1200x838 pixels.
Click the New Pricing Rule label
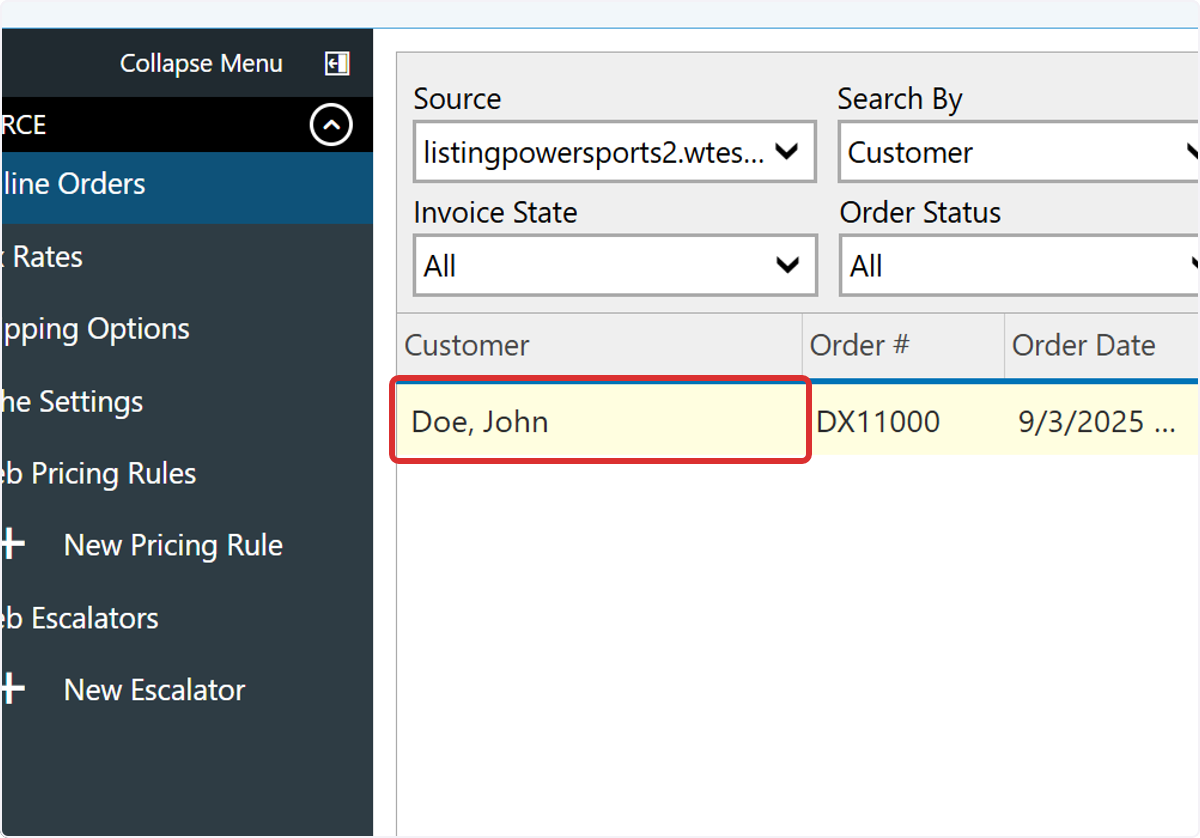(x=173, y=545)
